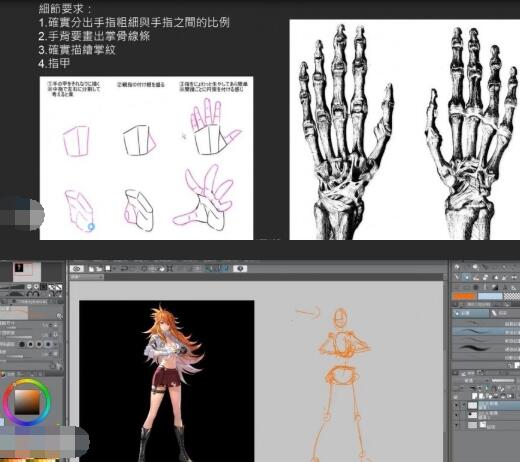This screenshot has width=520, height=462.
Task: Pick a shade in color wheel square
Action: click(27, 402)
